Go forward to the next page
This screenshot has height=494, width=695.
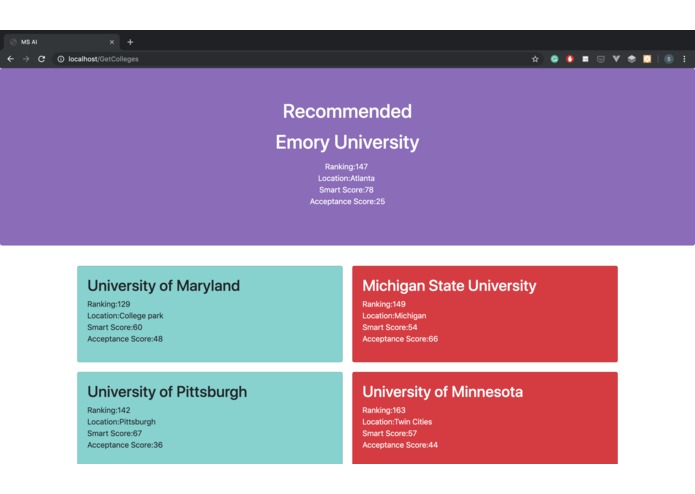tap(26, 59)
